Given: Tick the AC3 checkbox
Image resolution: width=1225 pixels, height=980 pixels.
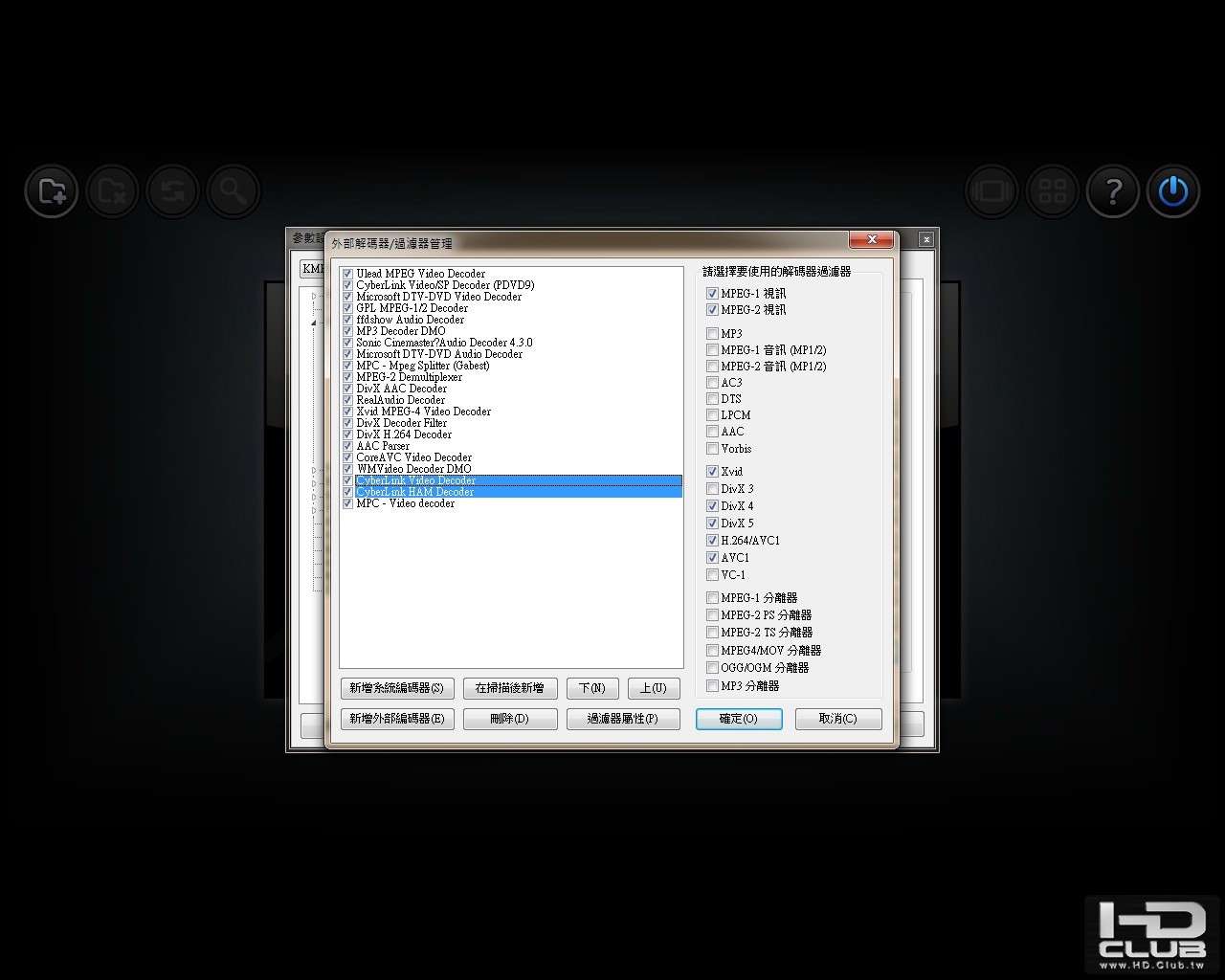Looking at the screenshot, I should coord(712,383).
